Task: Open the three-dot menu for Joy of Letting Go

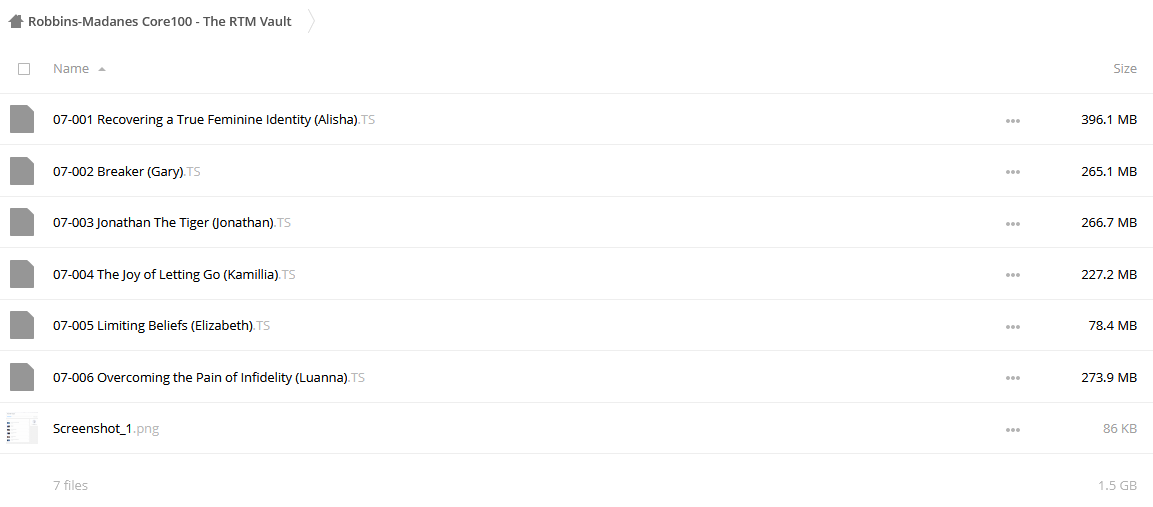Action: tap(1013, 275)
